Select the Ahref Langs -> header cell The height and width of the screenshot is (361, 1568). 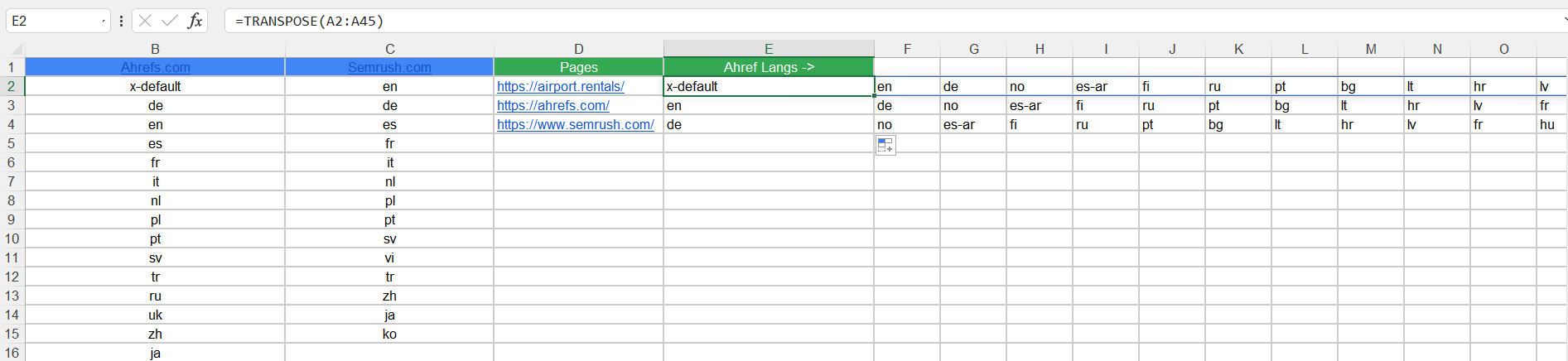769,67
